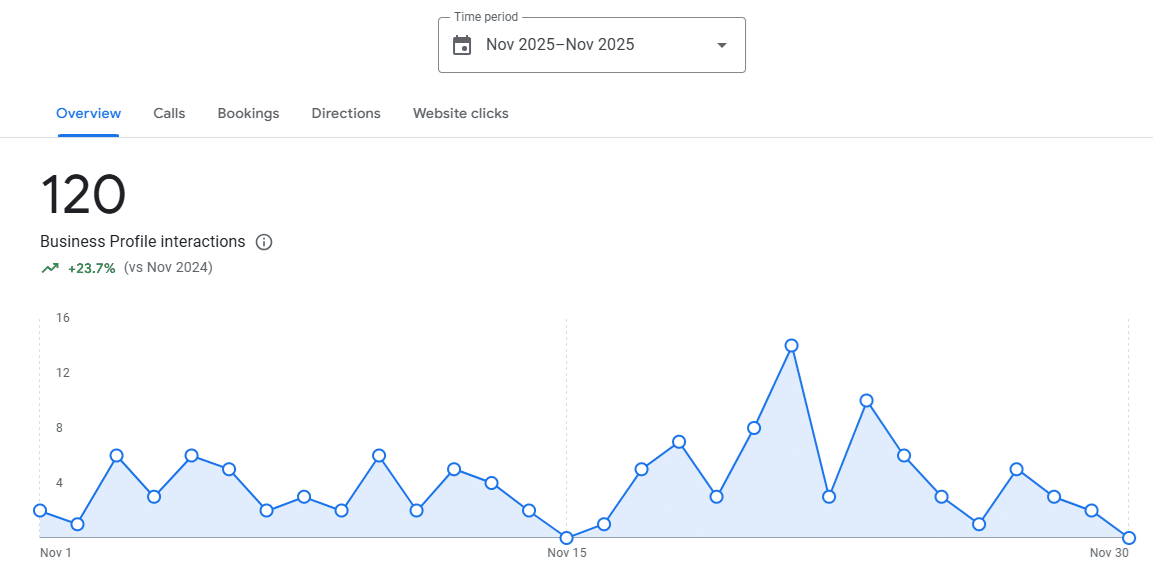
Task: Open the info tooltip beside Business Profile interactions
Action: (x=263, y=241)
